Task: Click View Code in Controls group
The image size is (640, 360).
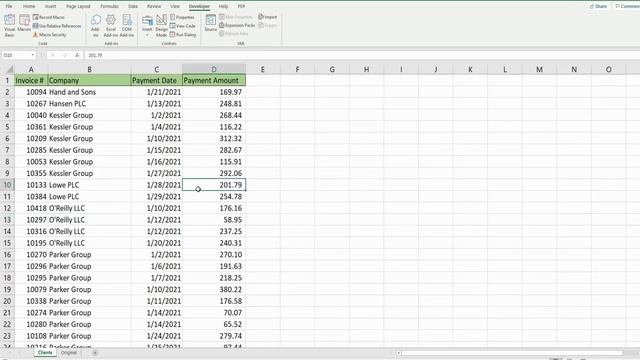Action: tap(182, 26)
